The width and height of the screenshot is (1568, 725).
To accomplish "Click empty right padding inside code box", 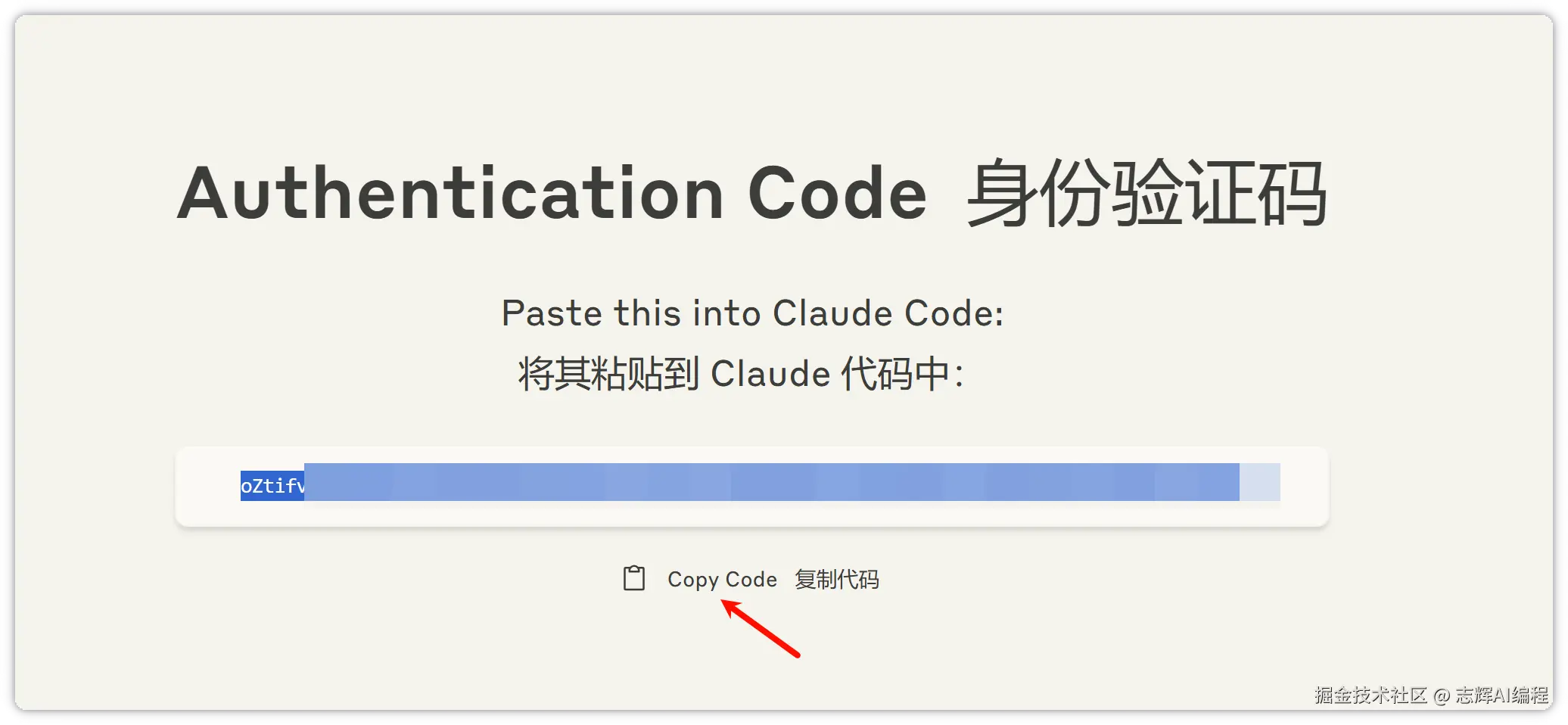I will [x=1304, y=486].
